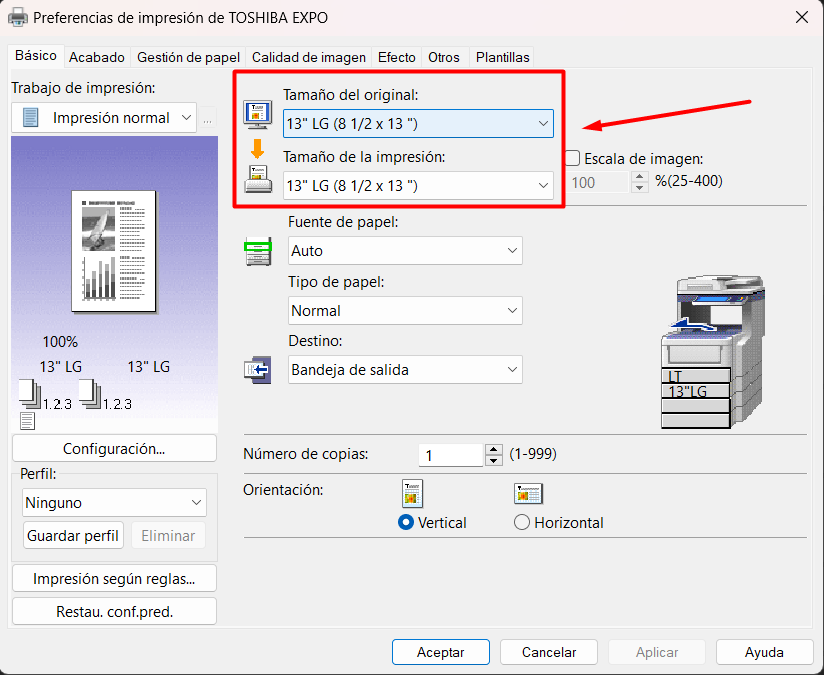Select the LT paper drawer on the copier image
This screenshot has height=675, width=824.
(x=696, y=375)
